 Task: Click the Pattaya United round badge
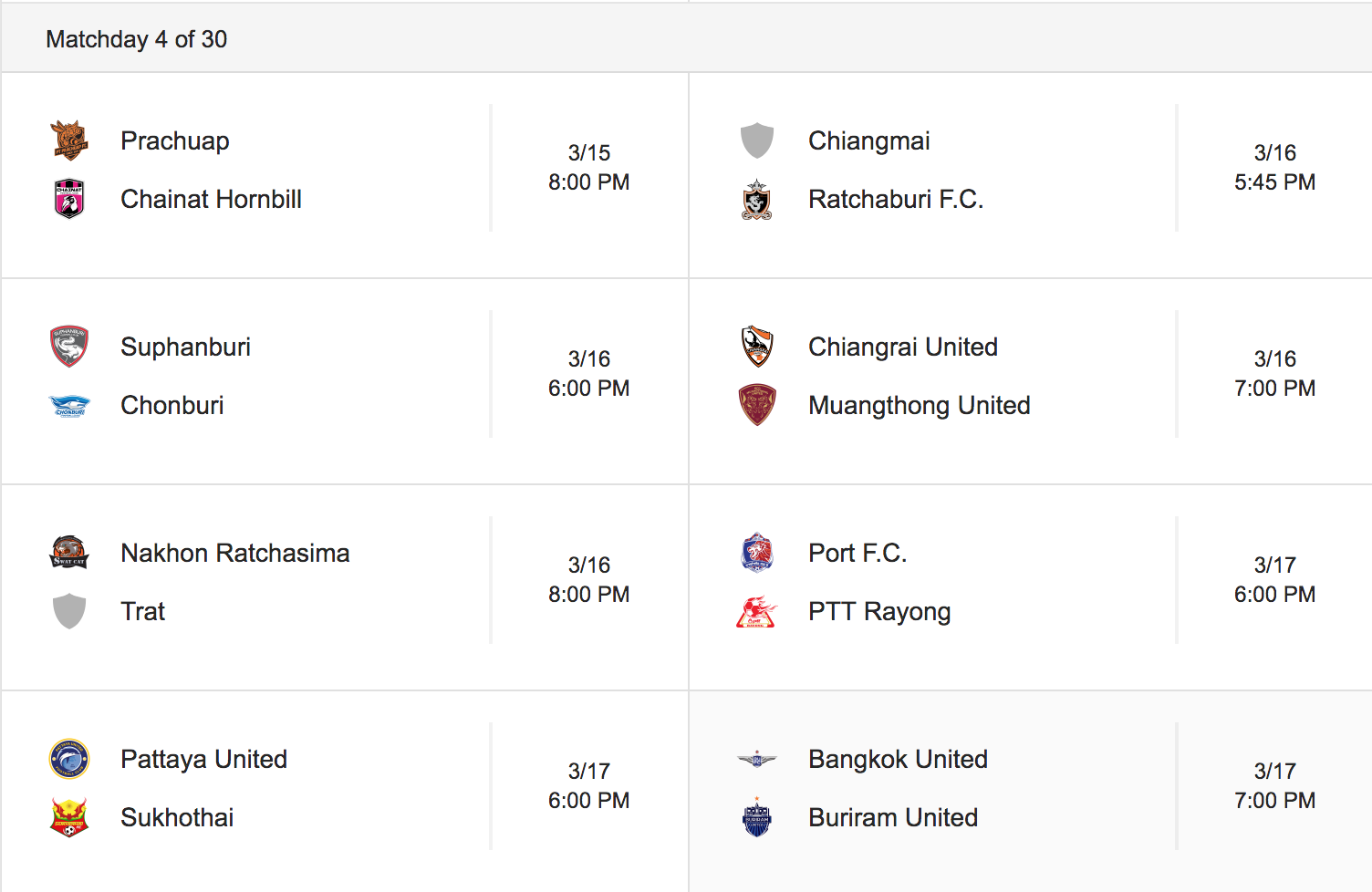[x=69, y=759]
